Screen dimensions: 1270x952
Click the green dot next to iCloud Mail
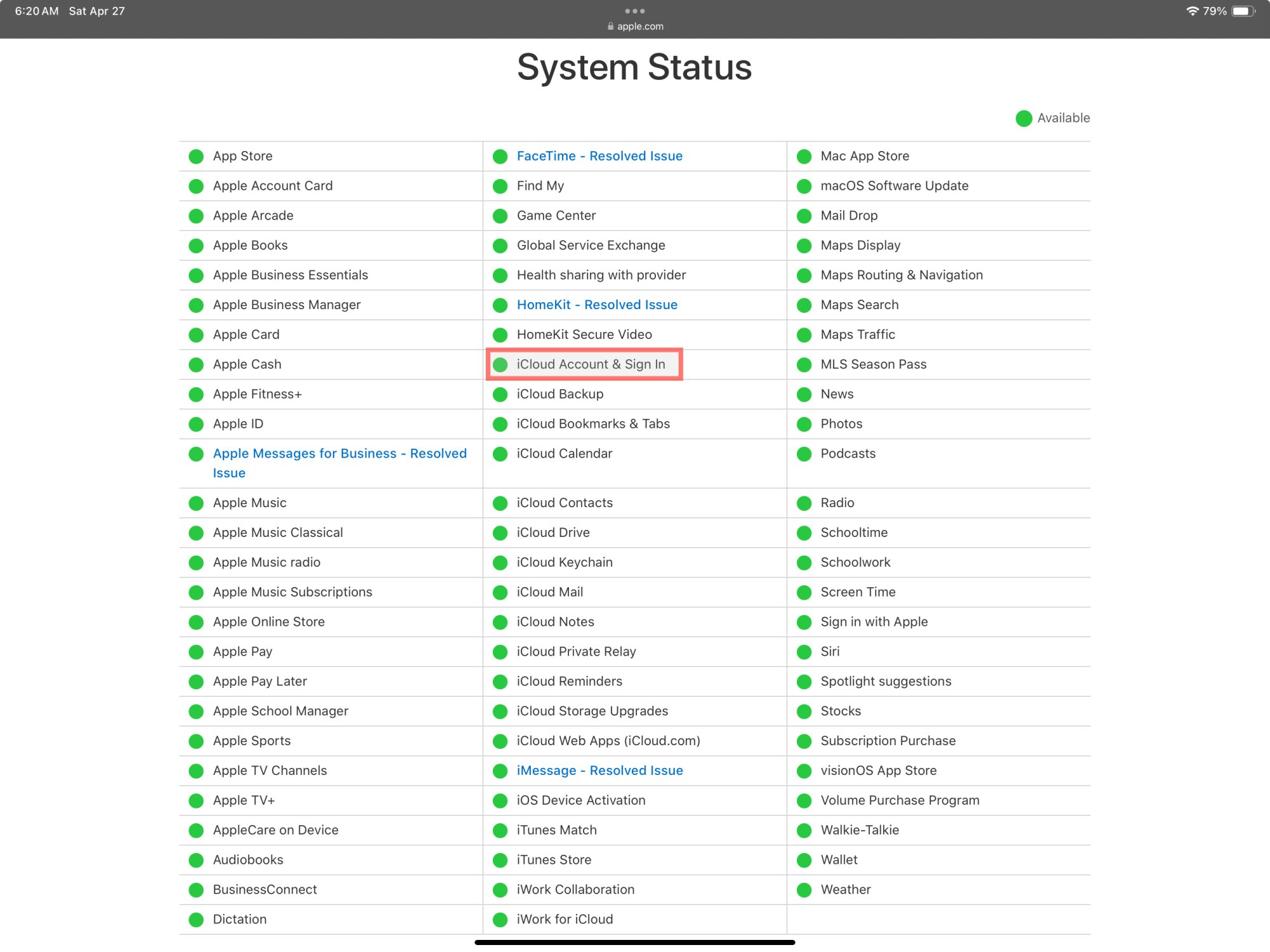(500, 592)
